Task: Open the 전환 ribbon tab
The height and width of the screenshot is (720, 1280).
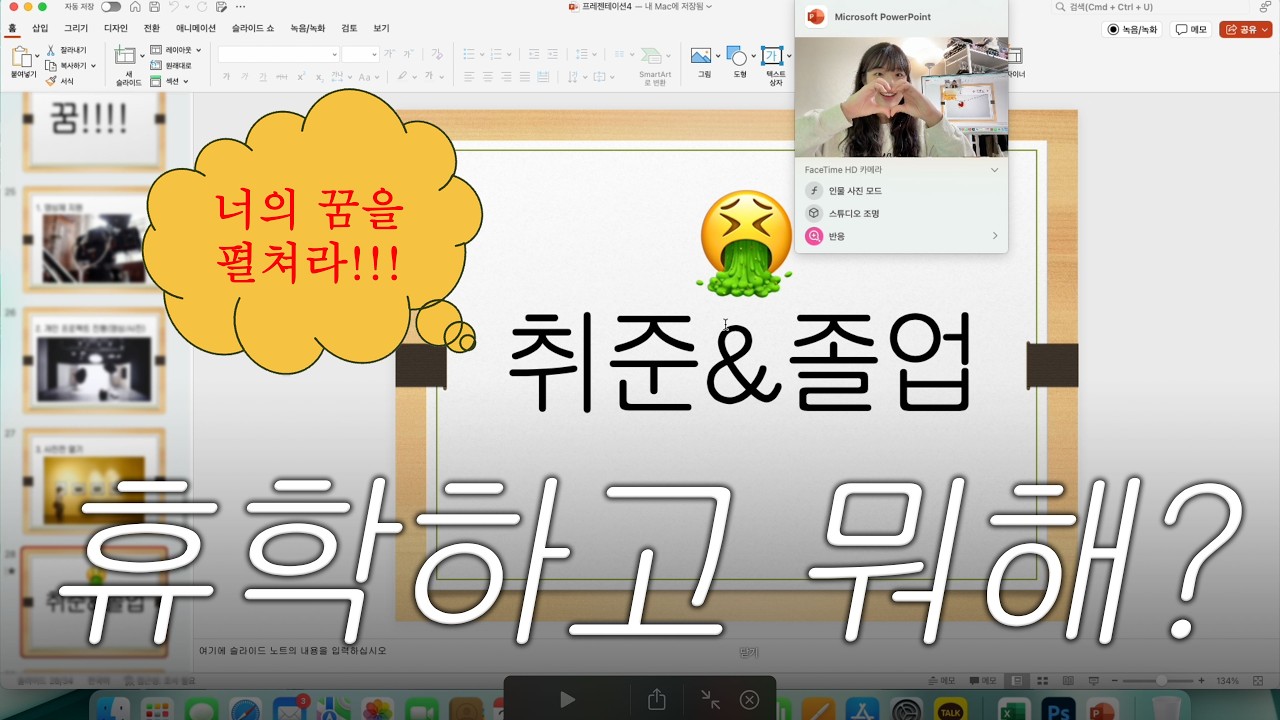Action: click(152, 29)
